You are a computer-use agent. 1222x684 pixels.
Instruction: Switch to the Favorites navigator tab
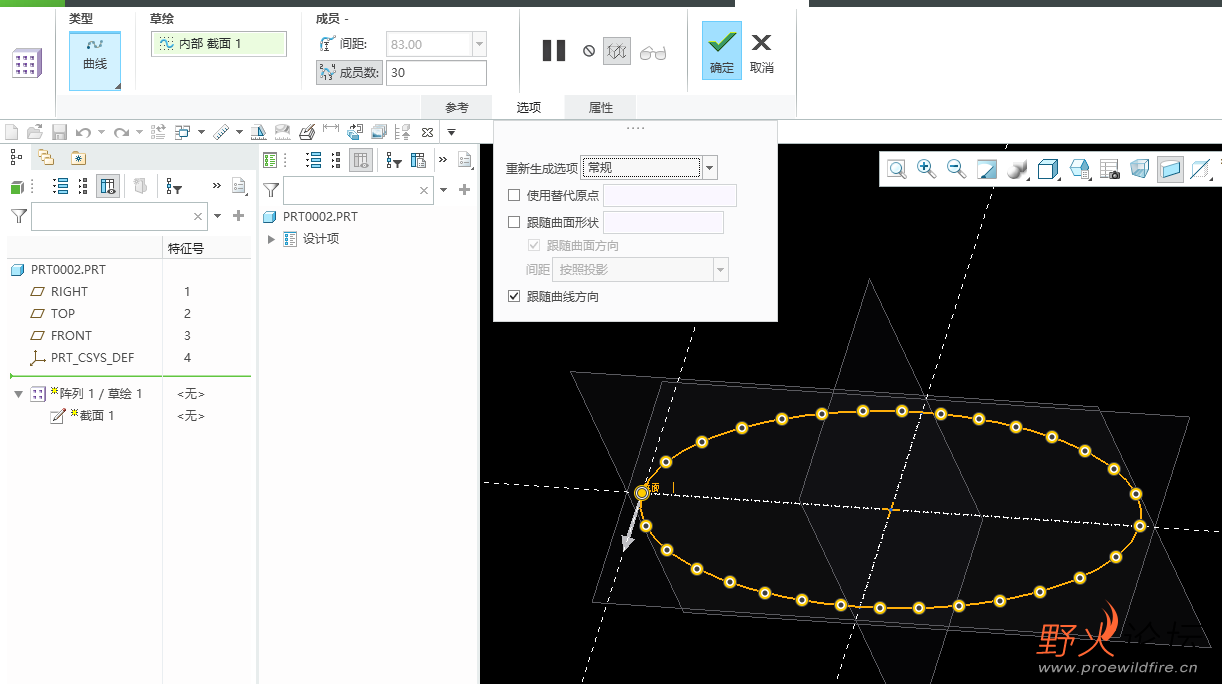[78, 158]
